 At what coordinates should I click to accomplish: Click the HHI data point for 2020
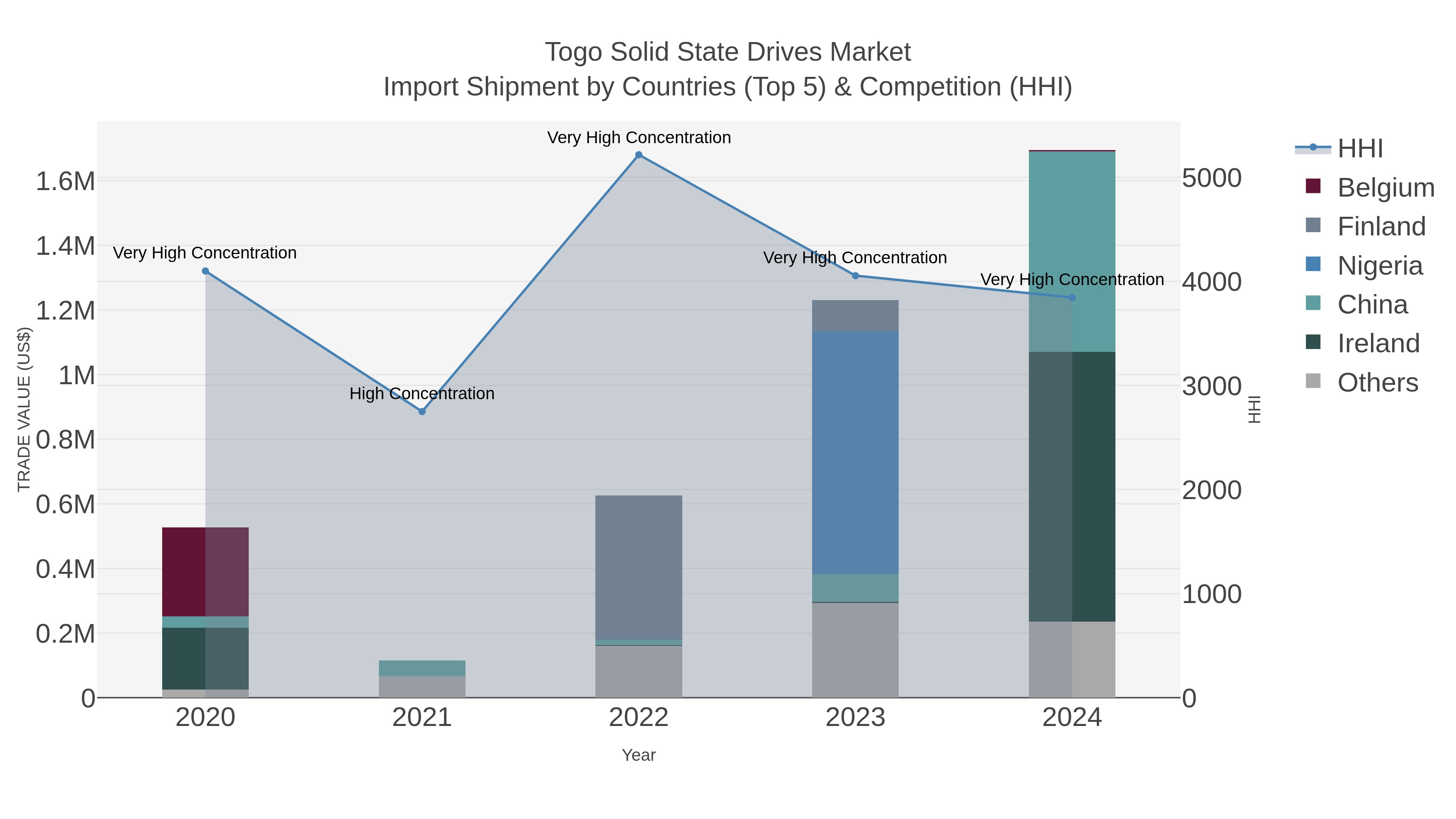[205, 271]
